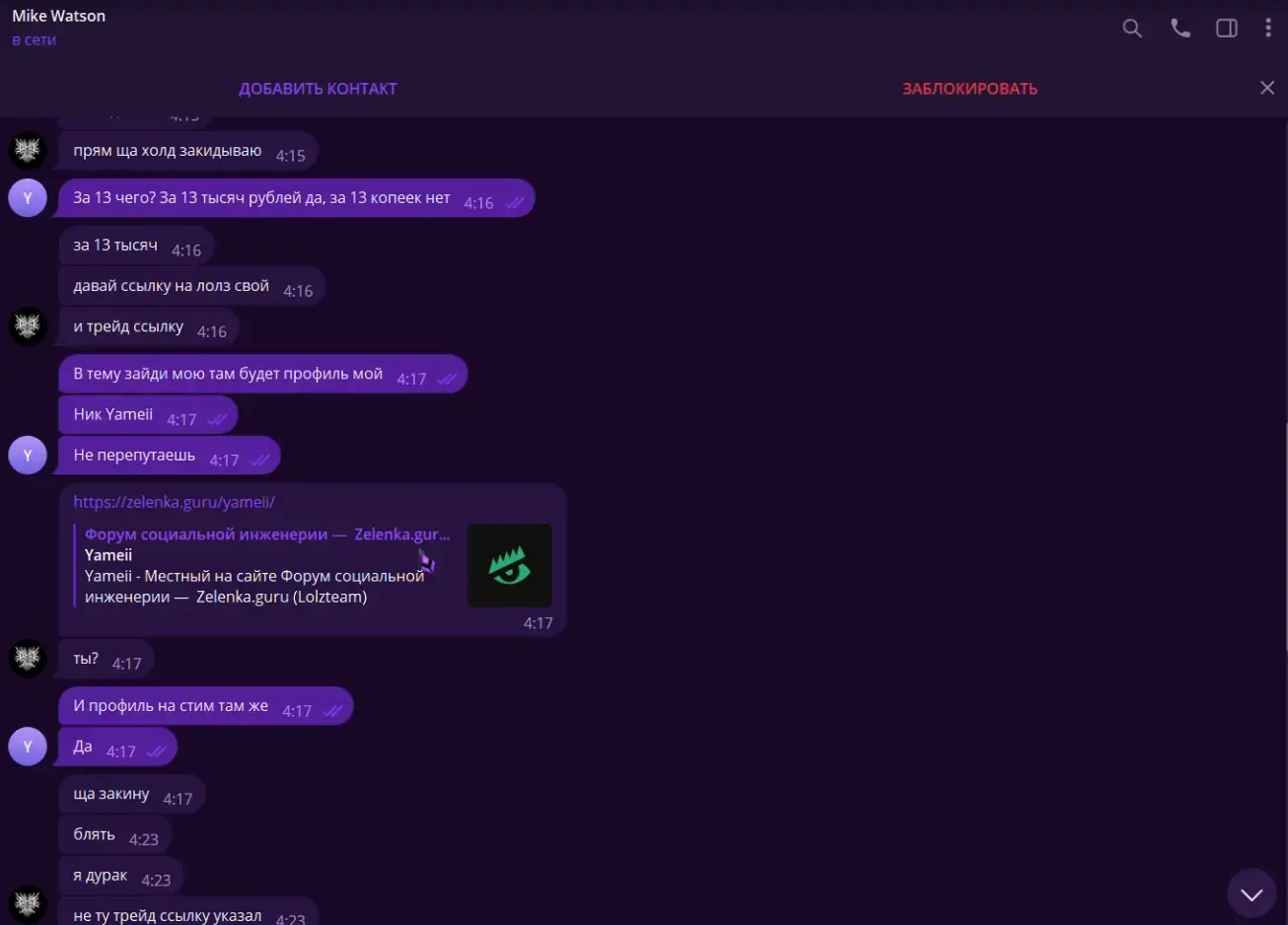Click wolf avatar beside 'и трейд ссылку'

(28, 325)
